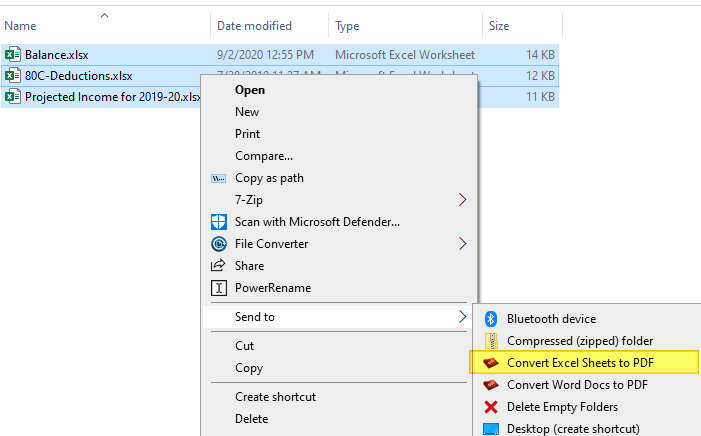The width and height of the screenshot is (701, 436).
Task: Select PowerRename menu entry
Action: pos(273,288)
